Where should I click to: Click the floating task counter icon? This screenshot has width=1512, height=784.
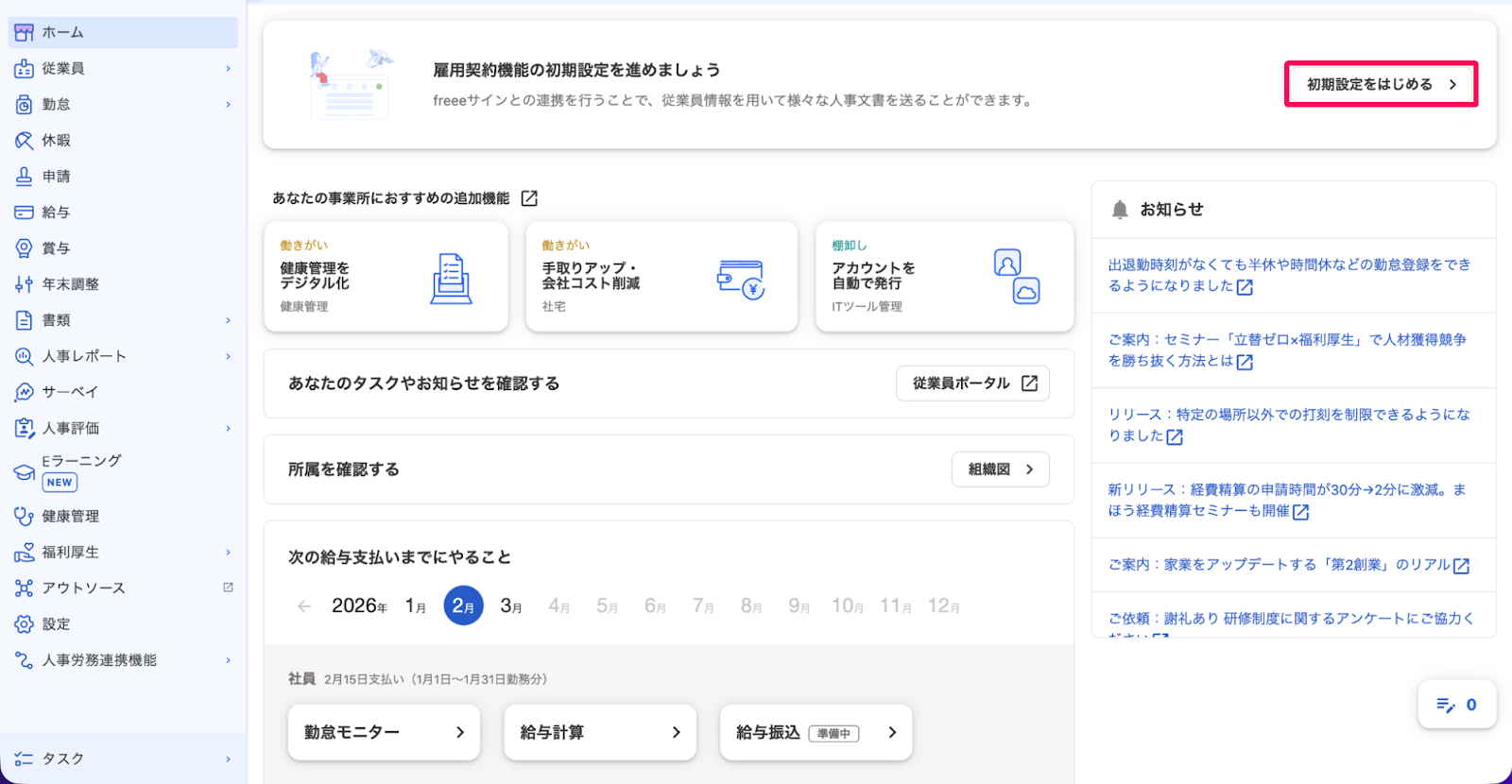pos(1446,705)
